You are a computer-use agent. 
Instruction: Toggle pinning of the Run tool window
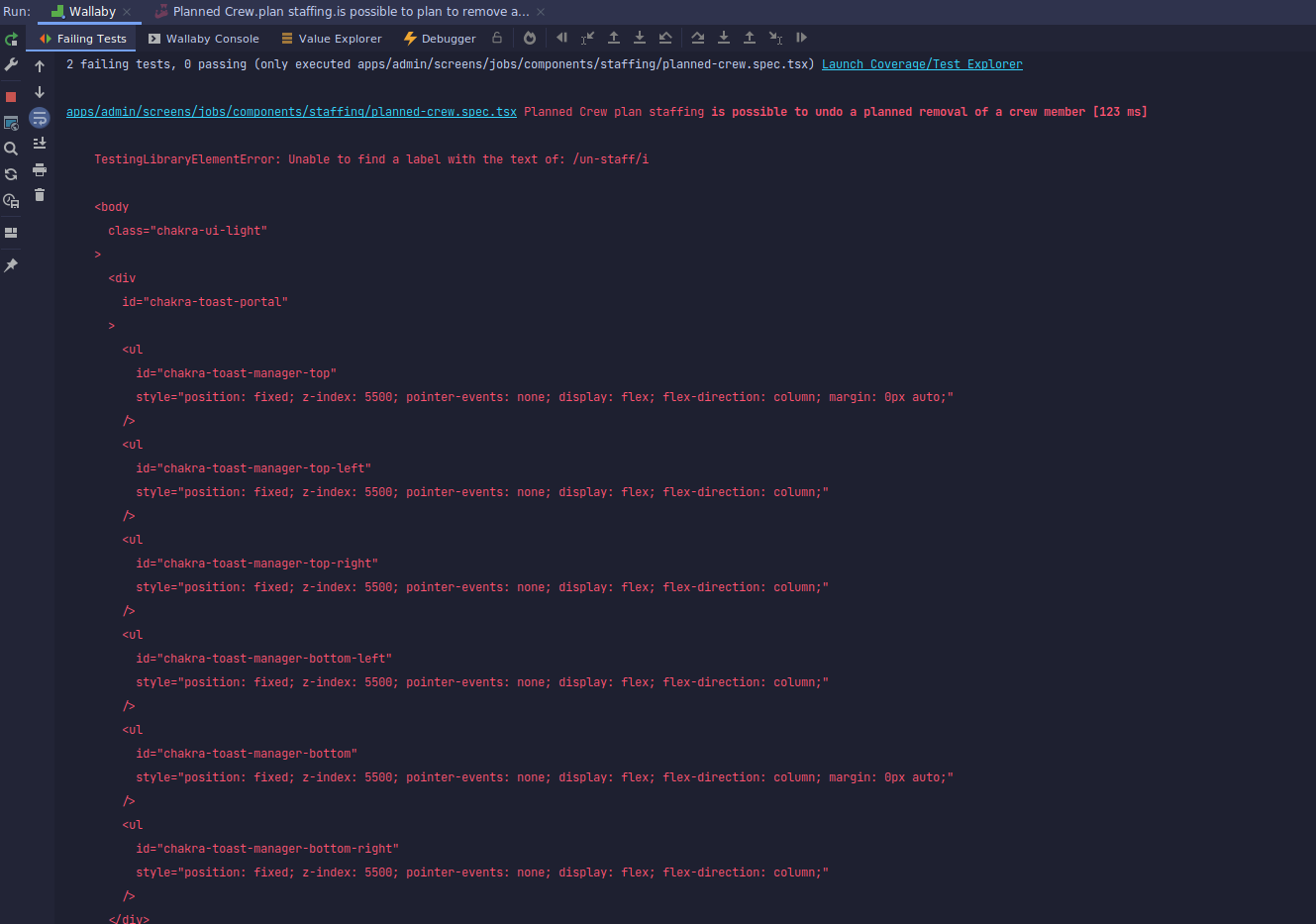12,264
